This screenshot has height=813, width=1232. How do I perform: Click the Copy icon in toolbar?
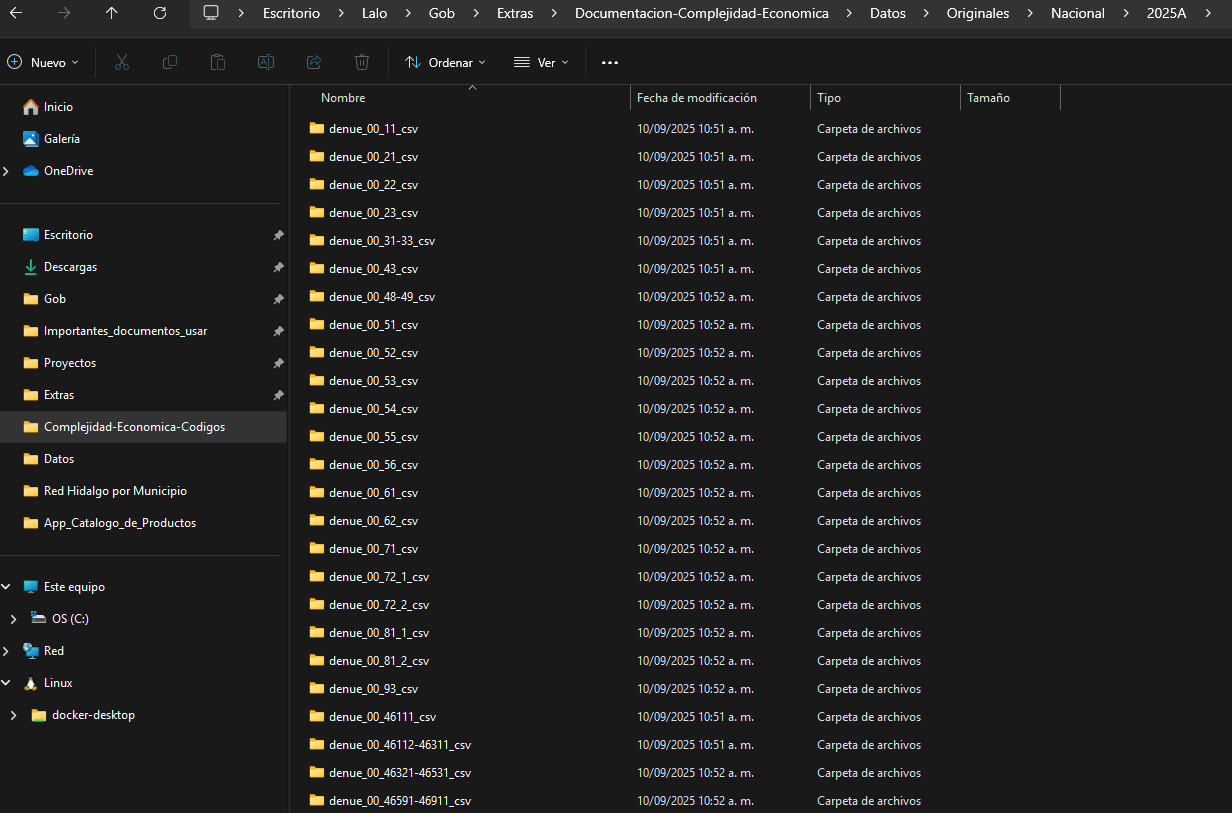click(170, 62)
